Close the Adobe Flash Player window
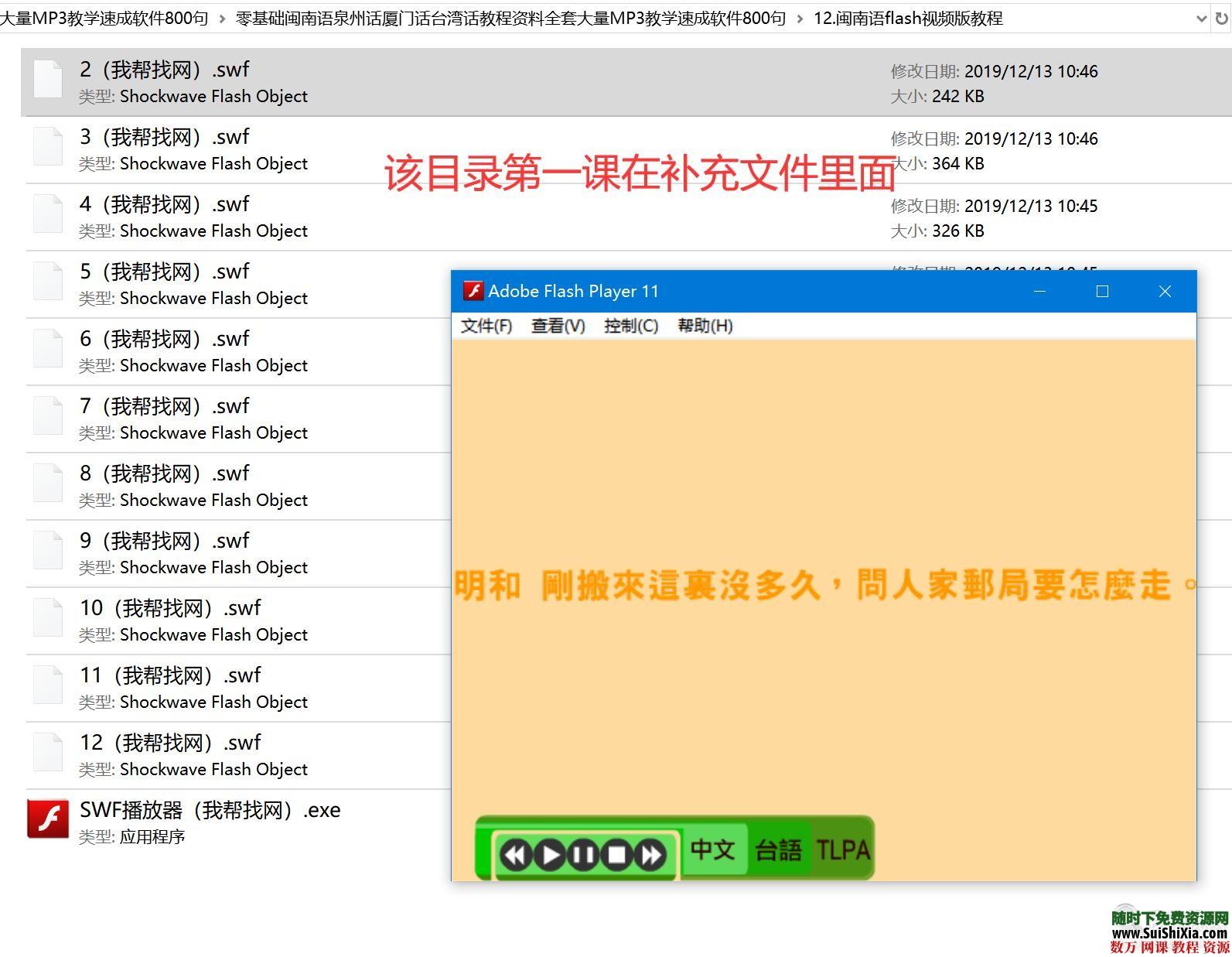Viewport: 1232px width, 957px height. coord(1165,292)
